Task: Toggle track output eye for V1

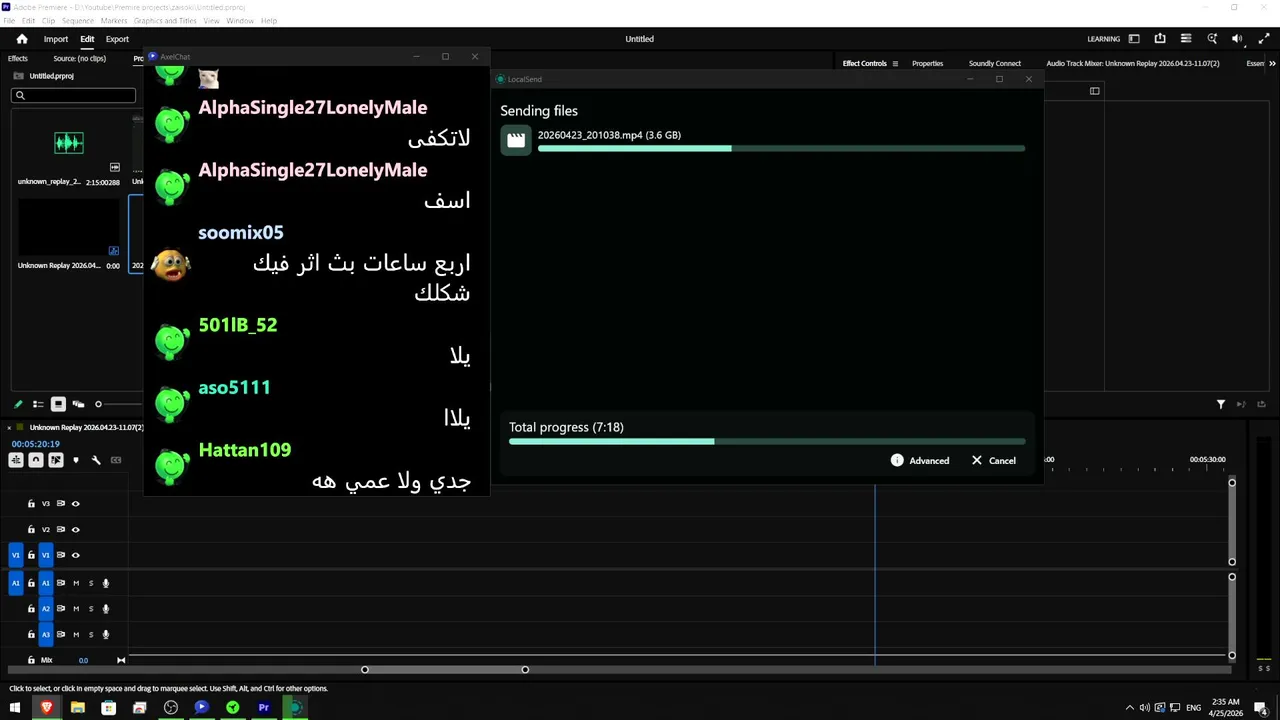Action: pyautogui.click(x=75, y=555)
